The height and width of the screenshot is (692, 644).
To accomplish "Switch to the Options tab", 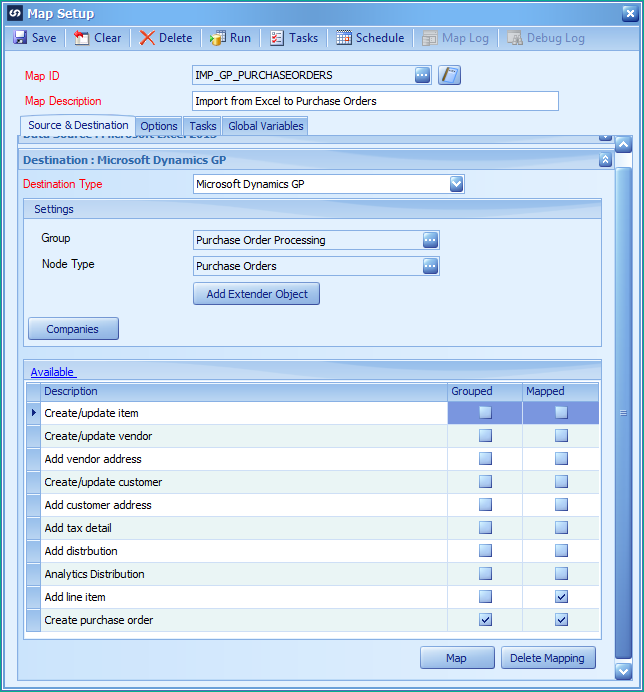I will [159, 126].
